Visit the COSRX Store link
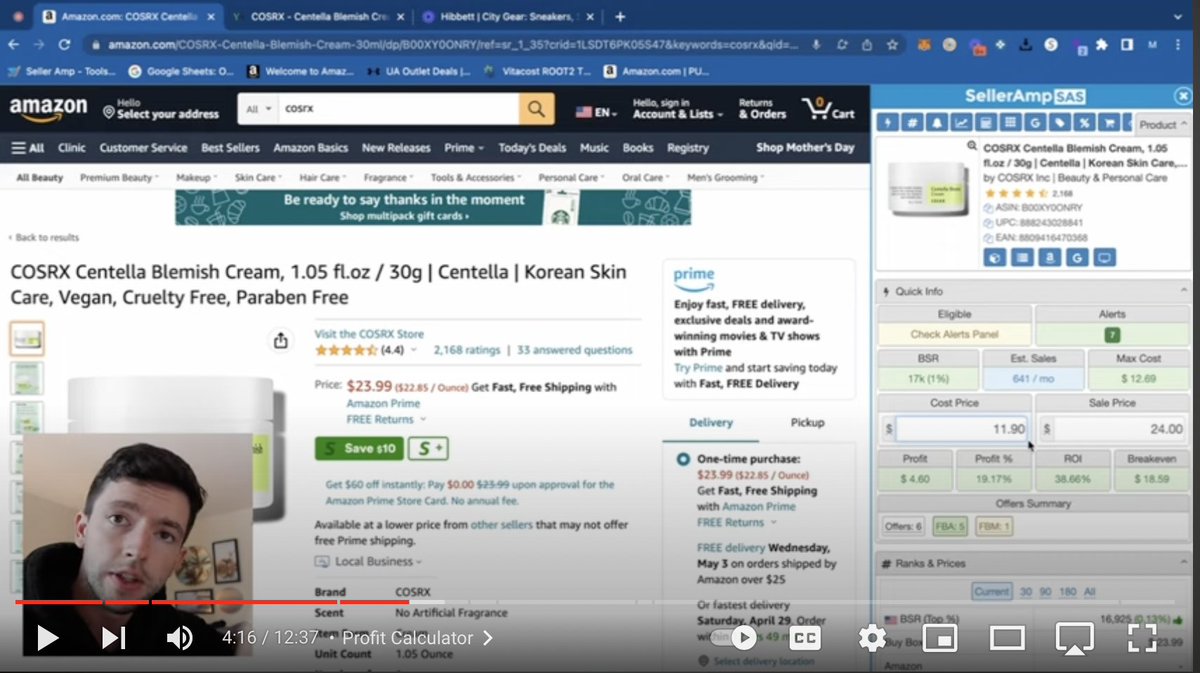Image resolution: width=1200 pixels, height=673 pixels. pos(369,334)
